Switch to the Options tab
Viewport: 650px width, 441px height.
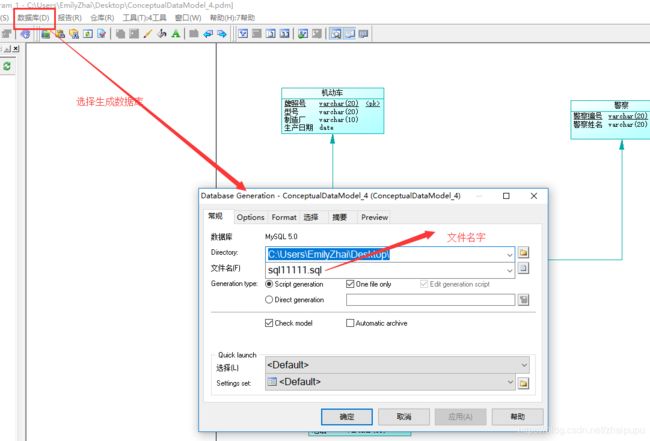coord(250,217)
